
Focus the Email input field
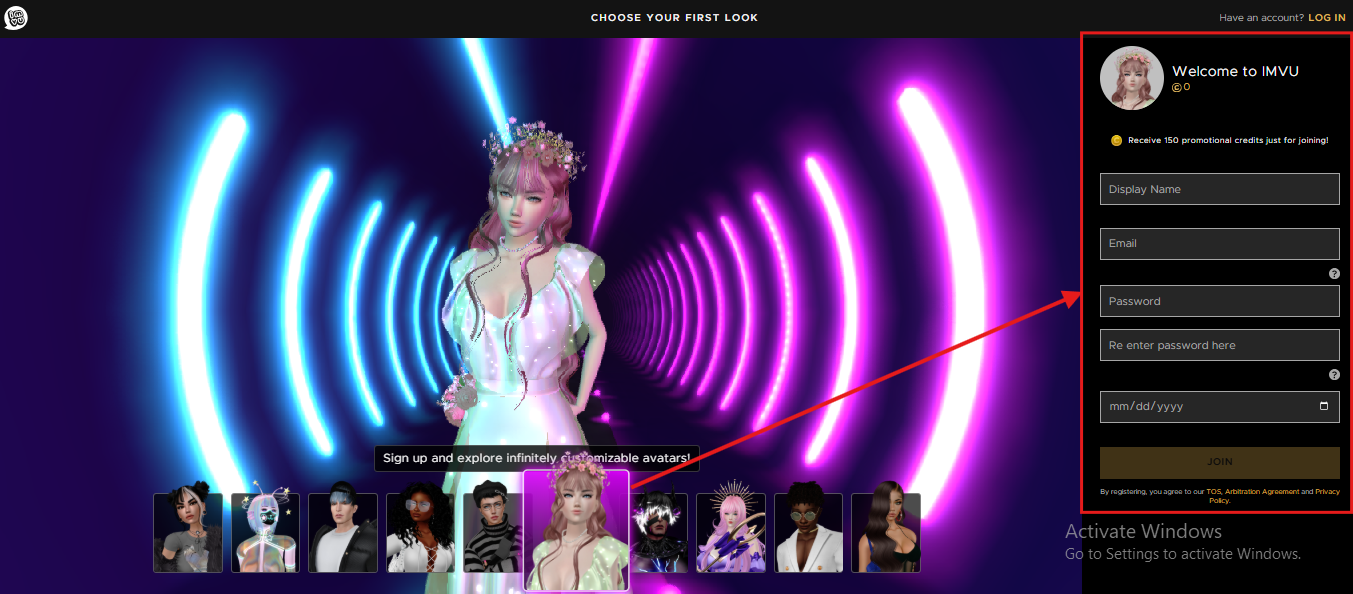point(1219,243)
